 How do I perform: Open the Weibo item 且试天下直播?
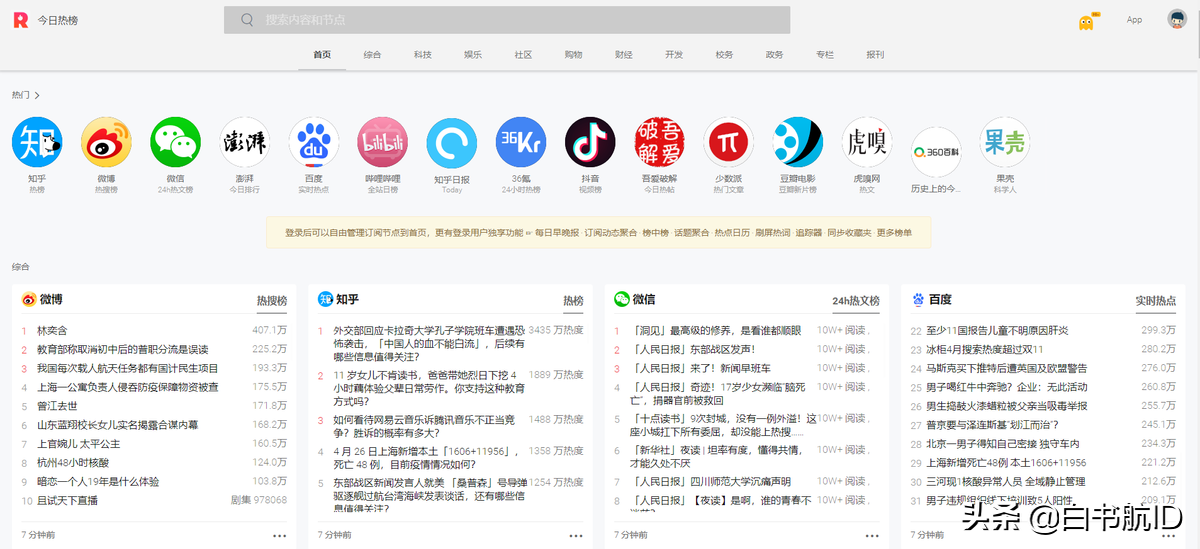pos(67,500)
